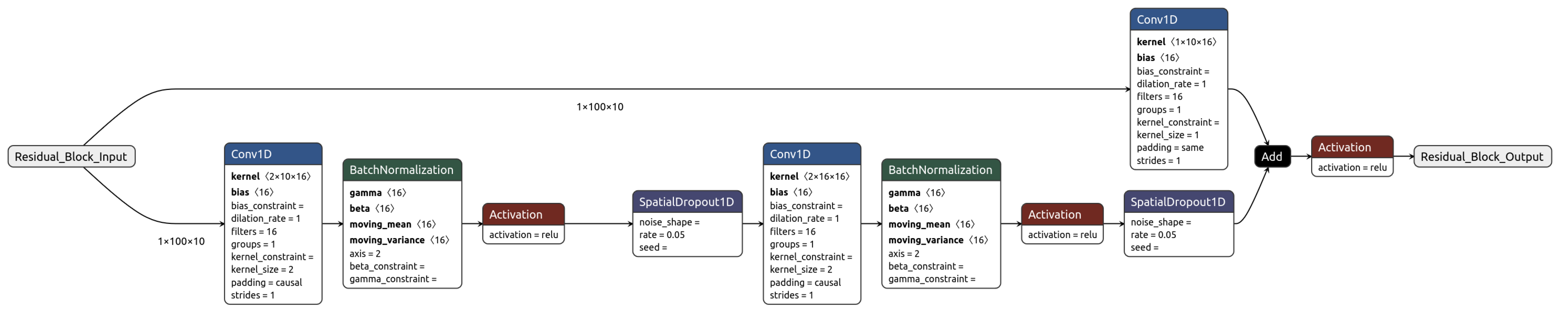The image size is (1568, 311).
Task: Click the rightmost SpatialDropout1D node header
Action: coord(1178,202)
